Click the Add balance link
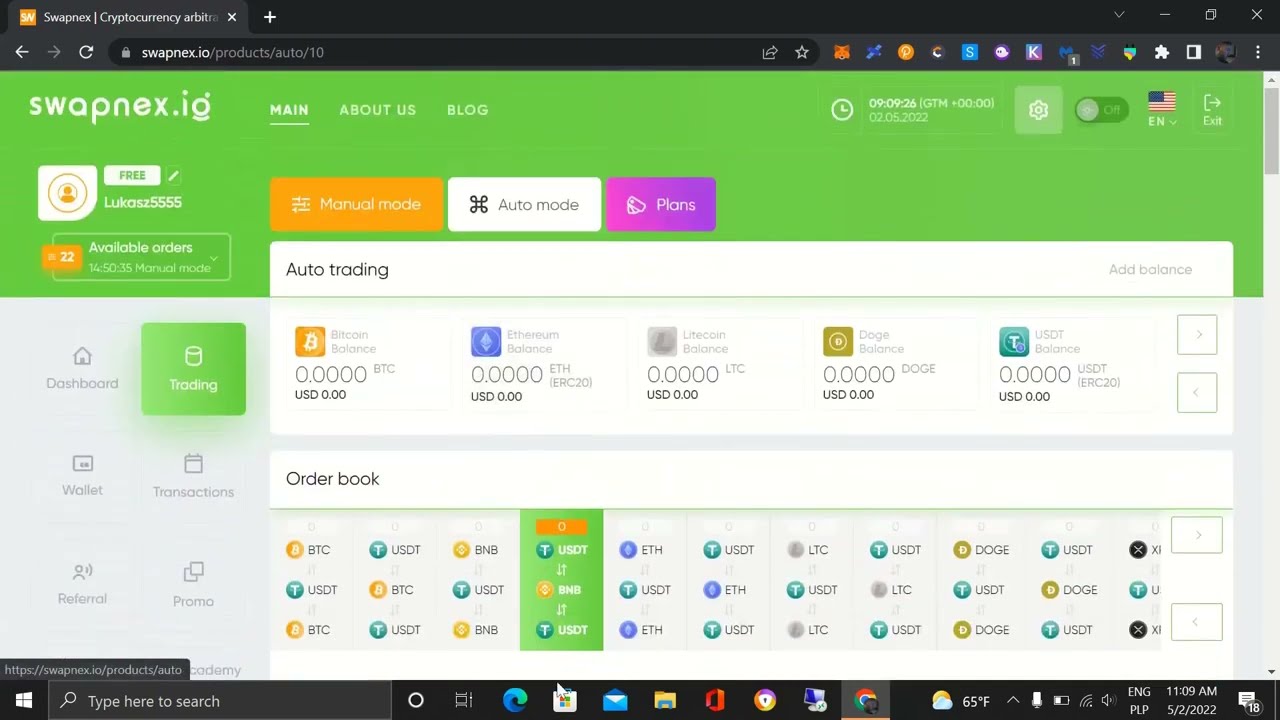The width and height of the screenshot is (1280, 720). pyautogui.click(x=1150, y=269)
